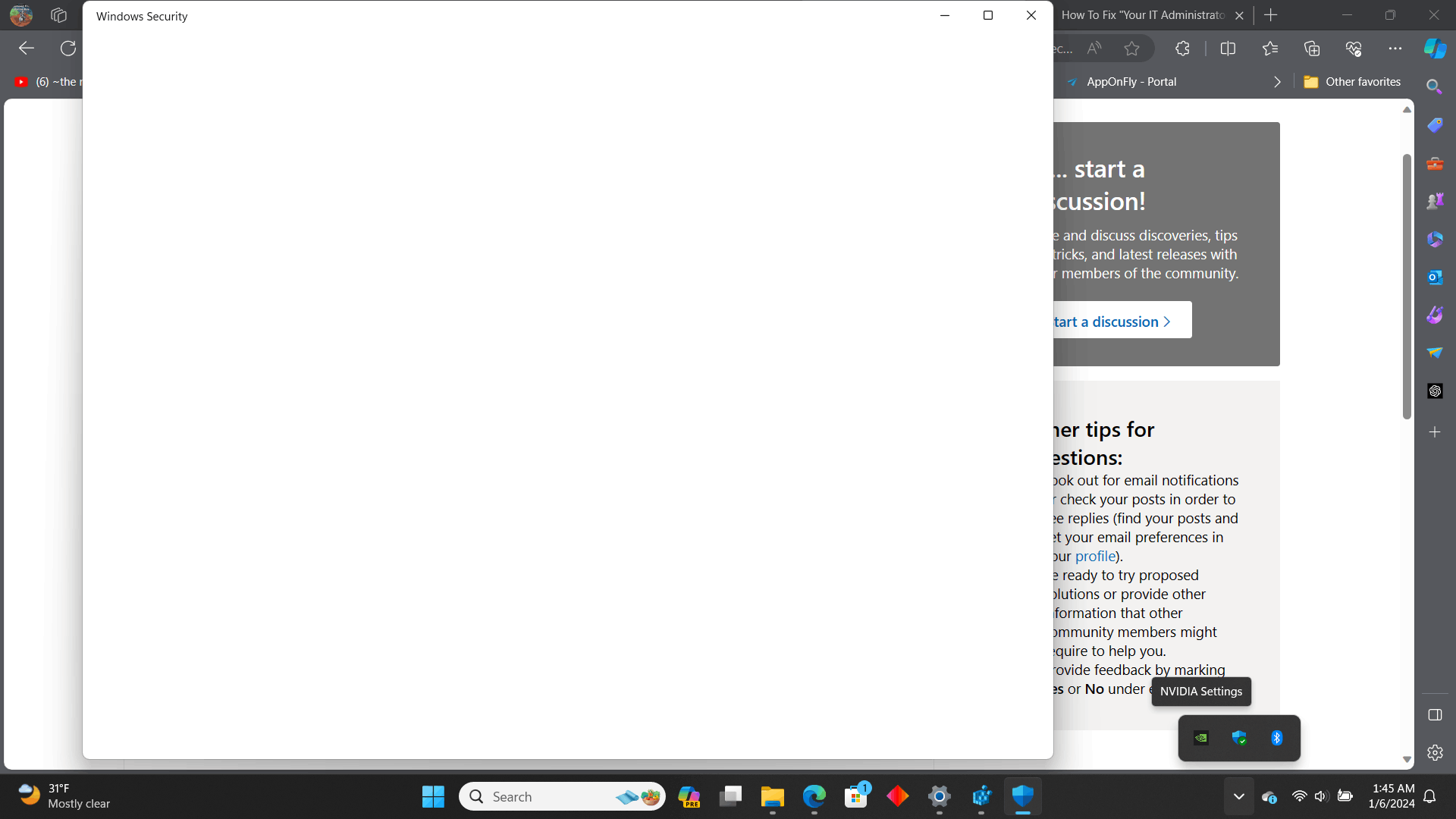This screenshot has height=819, width=1456.
Task: Follow the profile link
Action: tap(1095, 556)
